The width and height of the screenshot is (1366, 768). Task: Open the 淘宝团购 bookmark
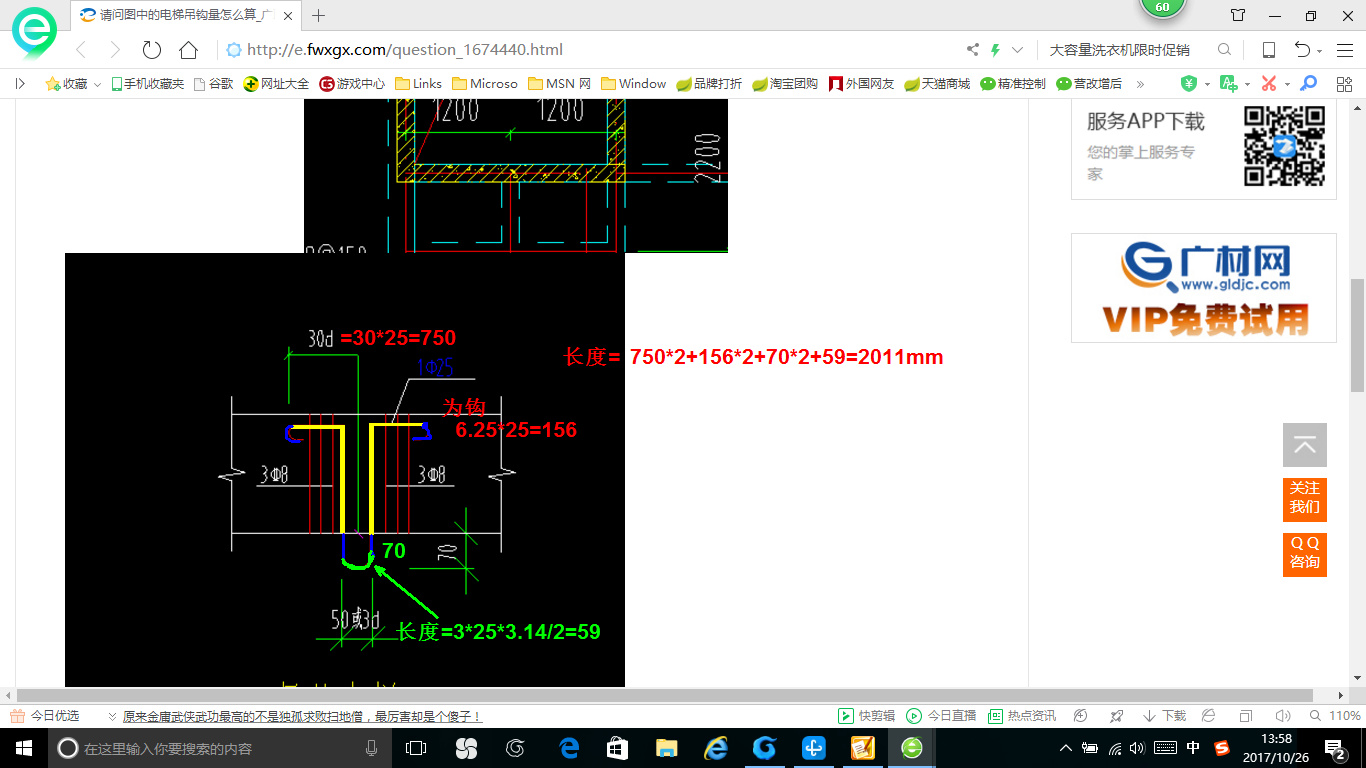[785, 84]
